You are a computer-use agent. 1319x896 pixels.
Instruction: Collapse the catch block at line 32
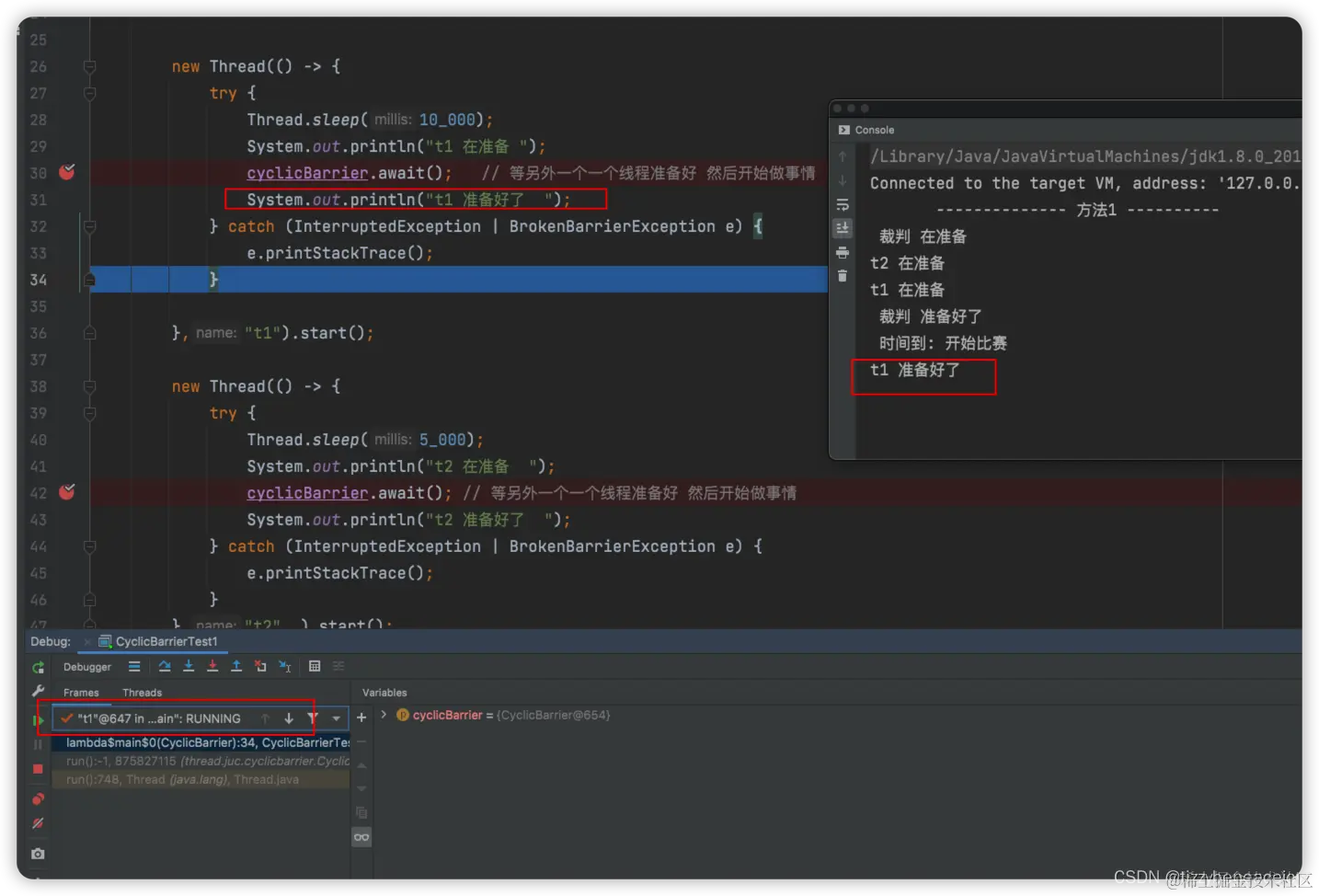click(x=89, y=226)
